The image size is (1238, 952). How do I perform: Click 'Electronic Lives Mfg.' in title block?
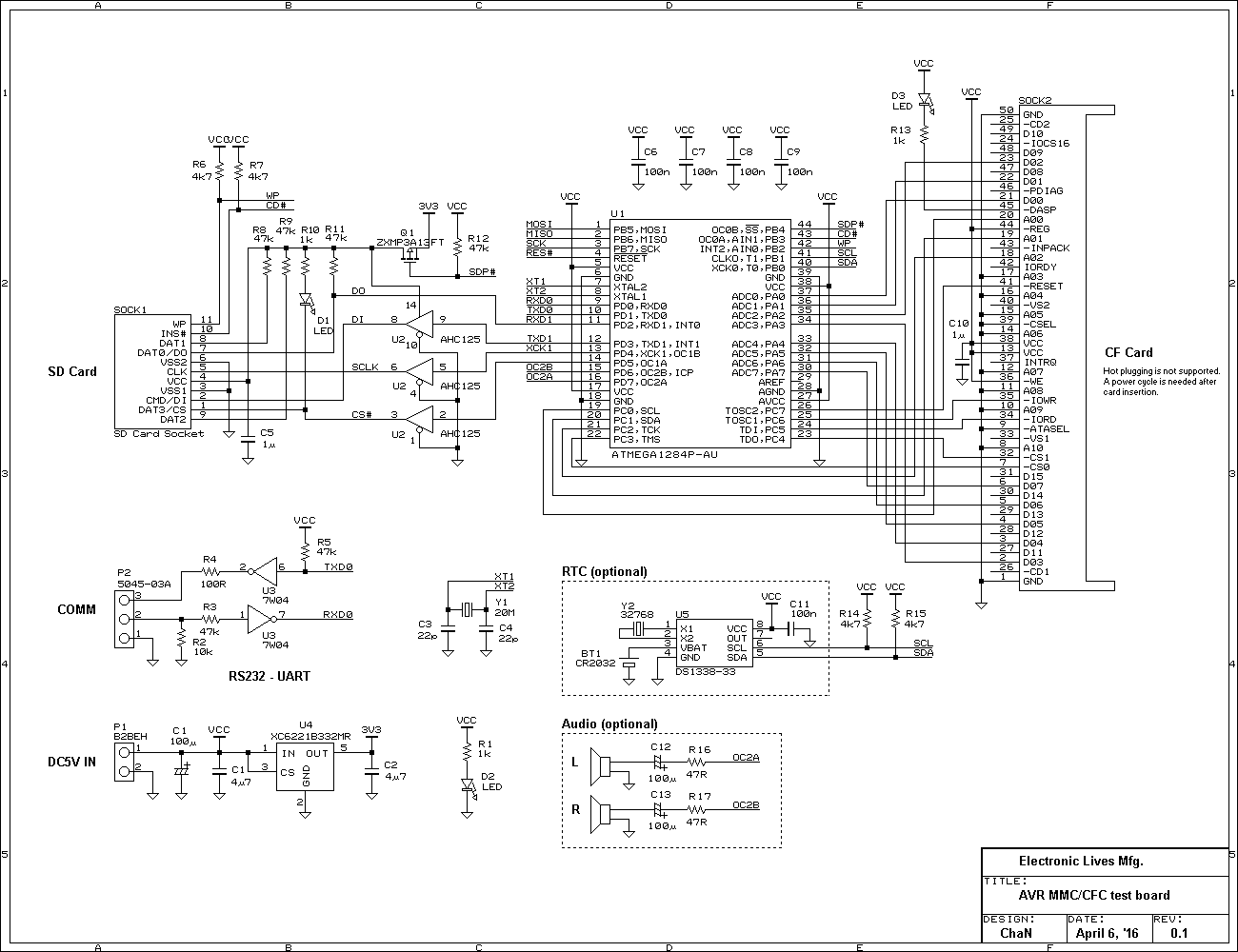(1081, 862)
